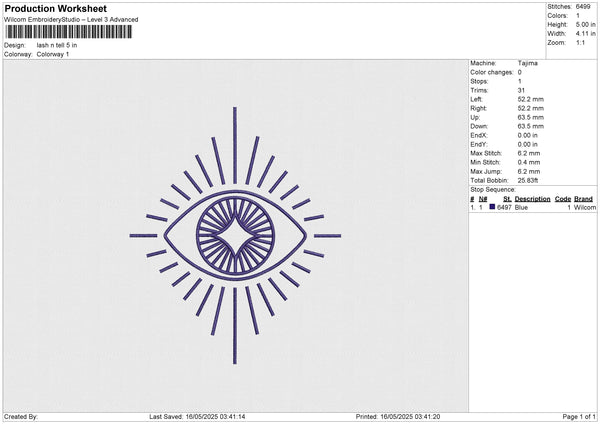Click the Zoom value 1:1
600x424 pixels.
pyautogui.click(x=580, y=43)
